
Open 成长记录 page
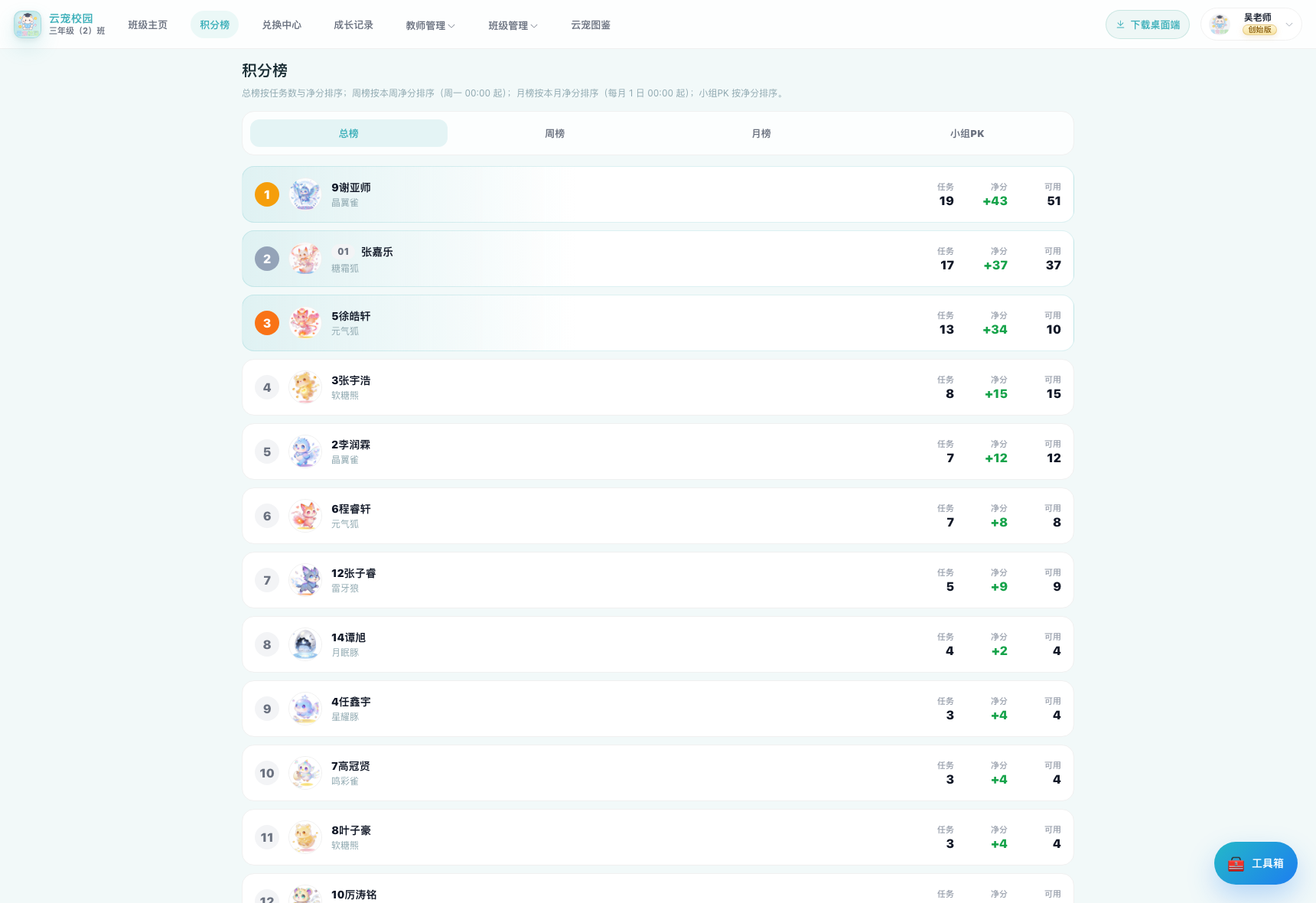[353, 25]
